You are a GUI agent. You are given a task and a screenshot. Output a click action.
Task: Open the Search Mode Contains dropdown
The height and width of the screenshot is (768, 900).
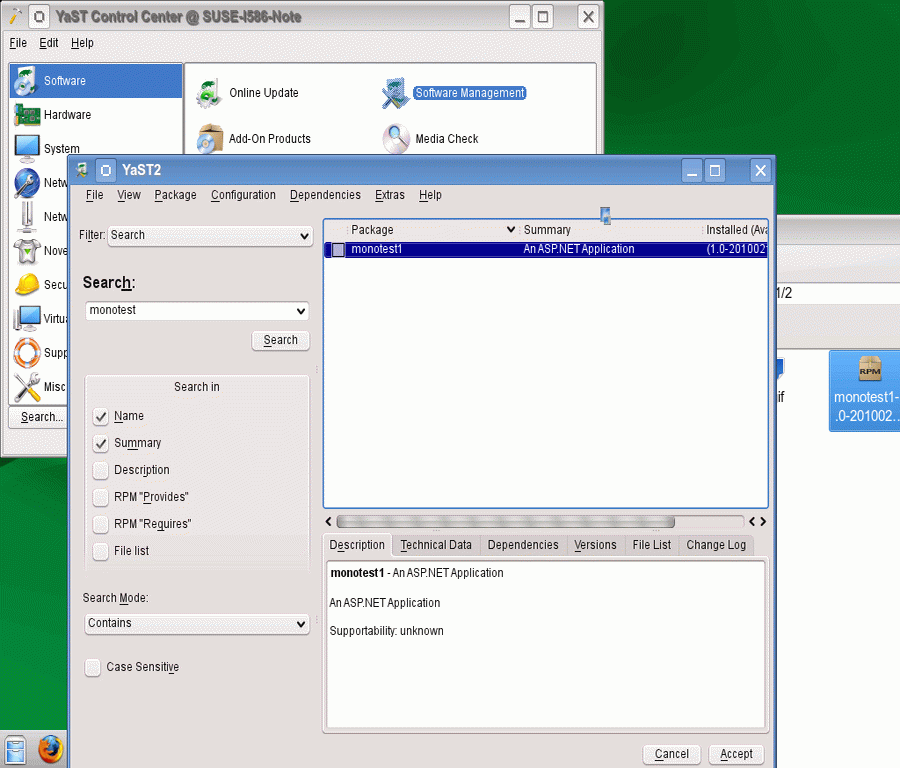(197, 624)
